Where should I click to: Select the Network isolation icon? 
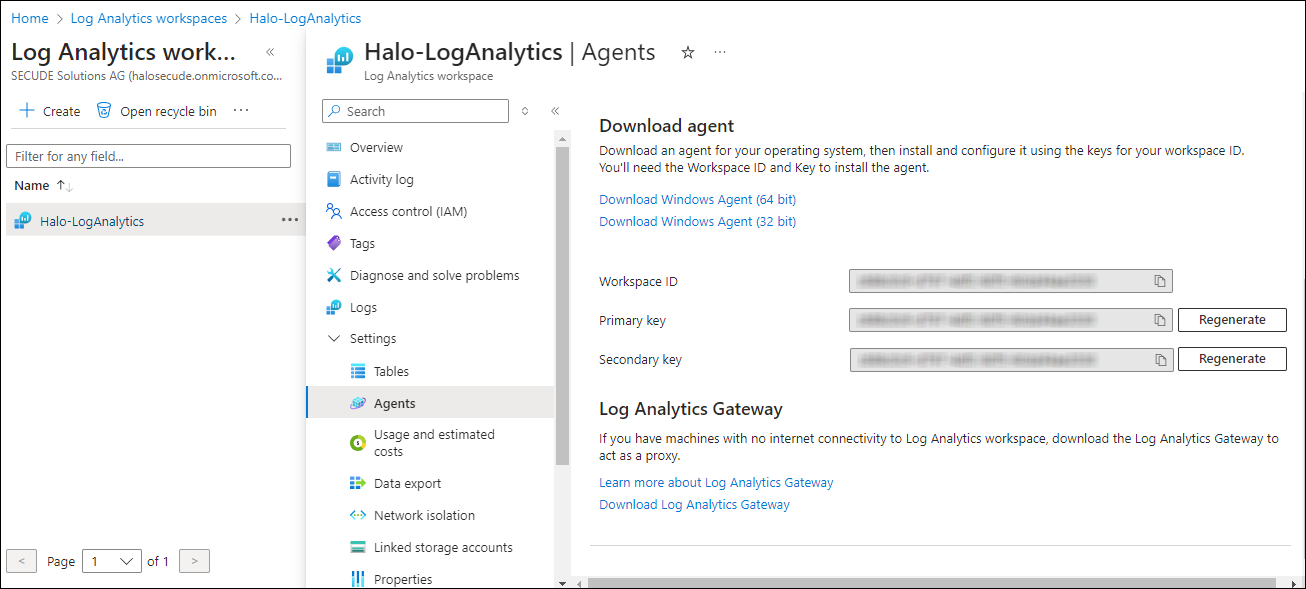click(357, 515)
